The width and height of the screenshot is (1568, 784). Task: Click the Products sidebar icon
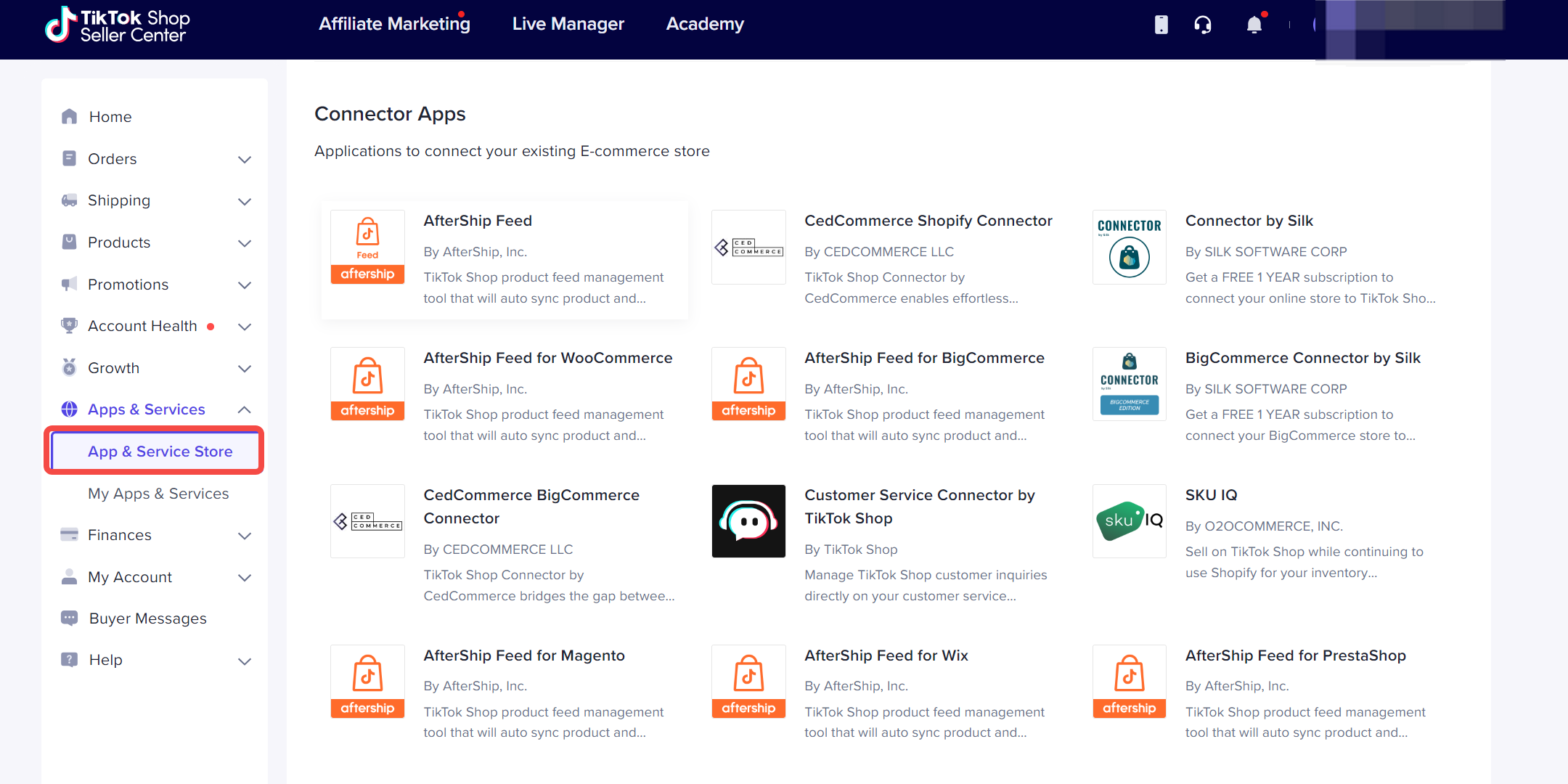69,242
